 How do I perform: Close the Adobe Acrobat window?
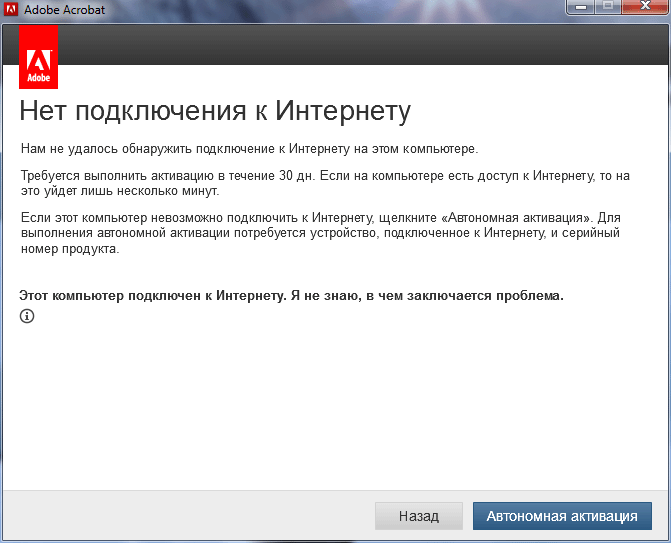[646, 6]
